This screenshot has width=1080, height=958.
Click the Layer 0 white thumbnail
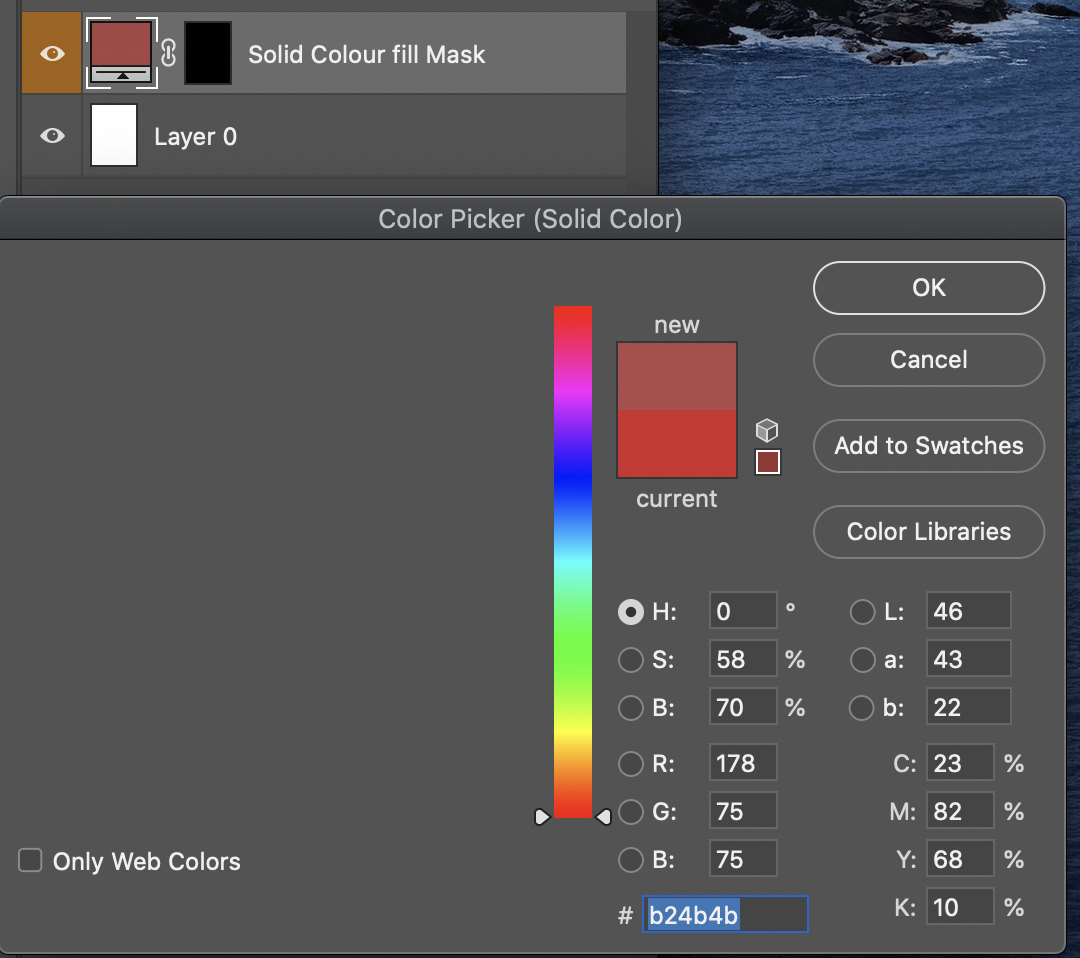click(113, 136)
